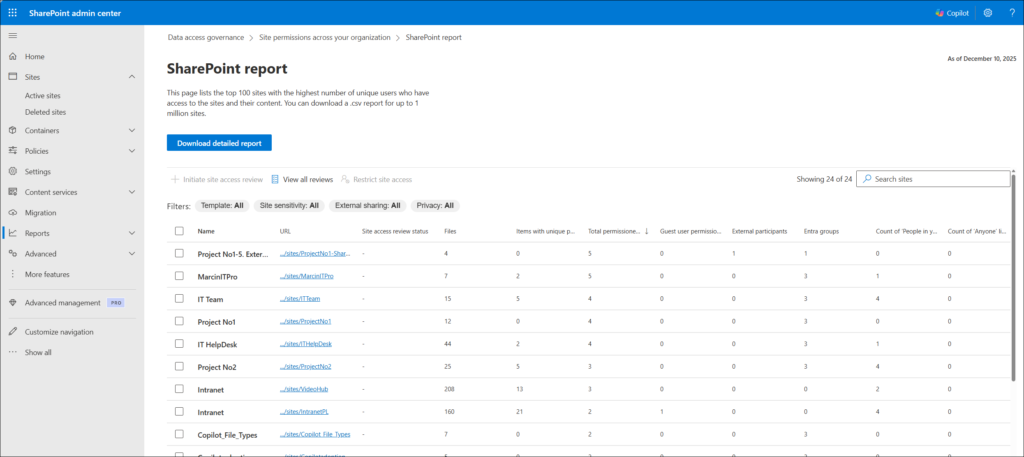
Task: Click the Home icon in sidebar
Action: click(12, 57)
